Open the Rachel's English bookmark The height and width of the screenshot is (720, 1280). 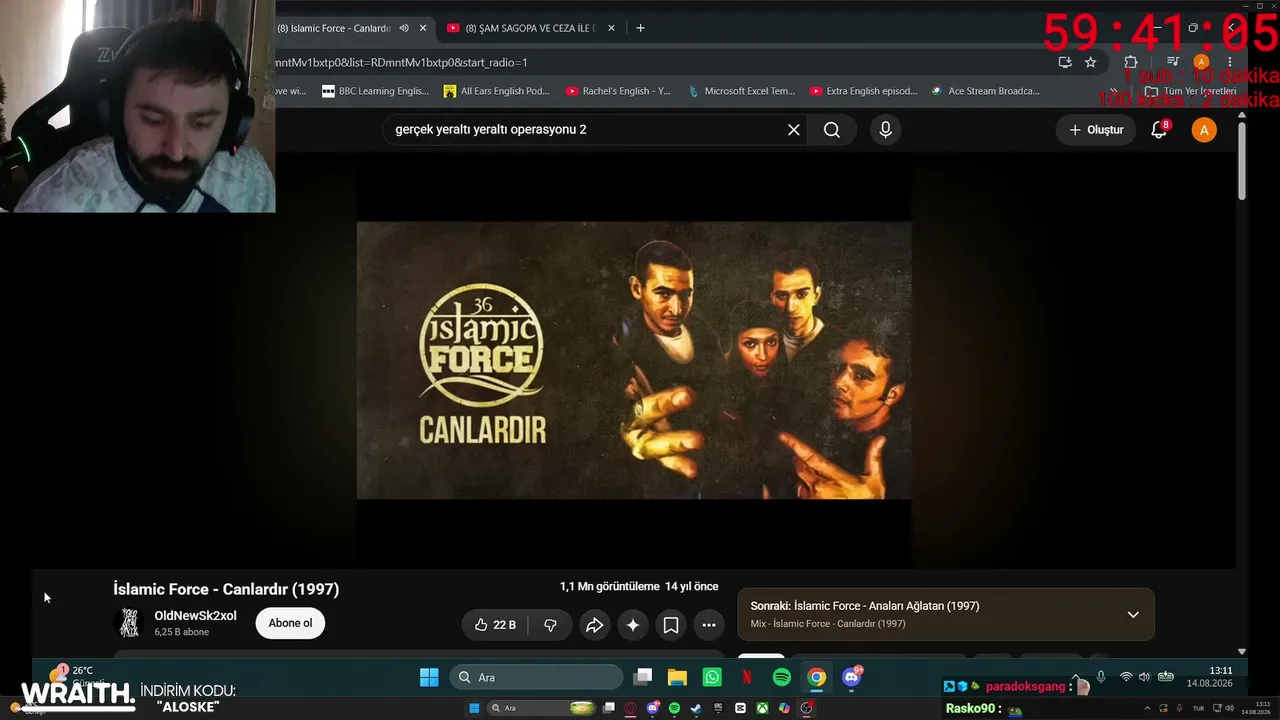click(618, 91)
